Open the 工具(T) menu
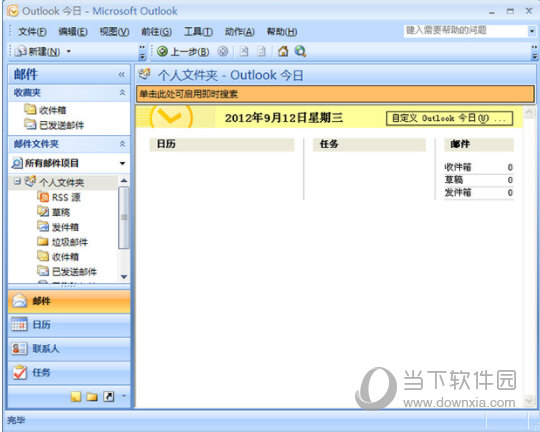Viewport: 540px width, 432px height. coord(198,32)
